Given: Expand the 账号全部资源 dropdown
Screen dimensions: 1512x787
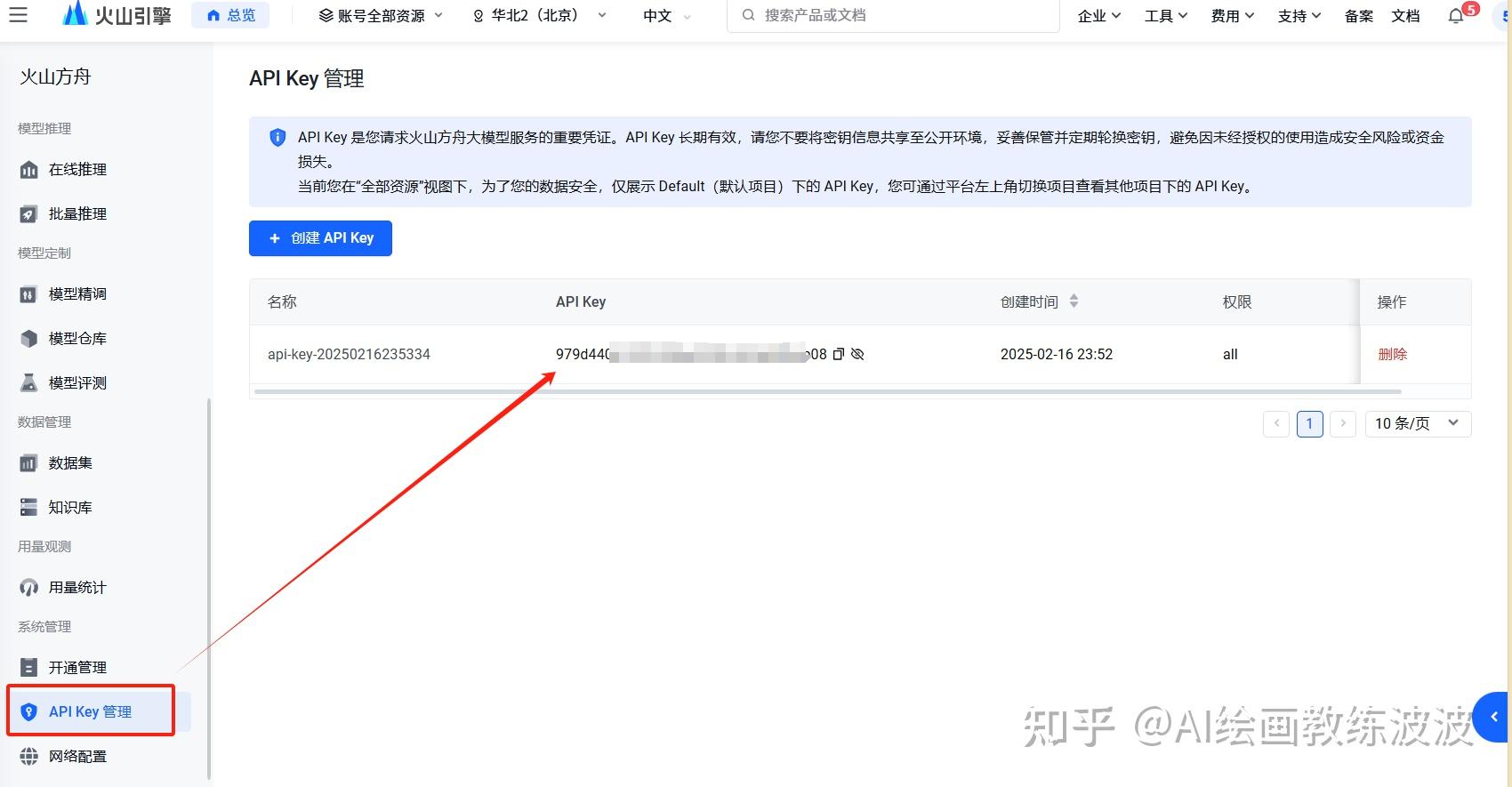Looking at the screenshot, I should click(x=381, y=15).
